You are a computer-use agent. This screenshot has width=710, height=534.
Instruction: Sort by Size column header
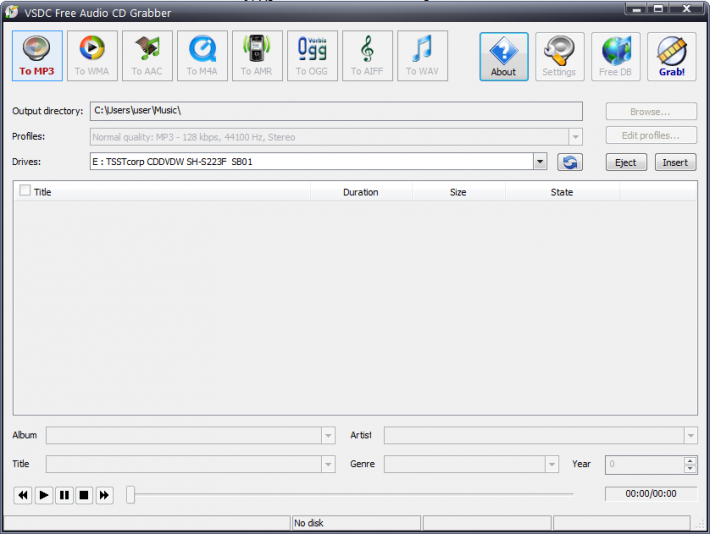click(x=458, y=192)
